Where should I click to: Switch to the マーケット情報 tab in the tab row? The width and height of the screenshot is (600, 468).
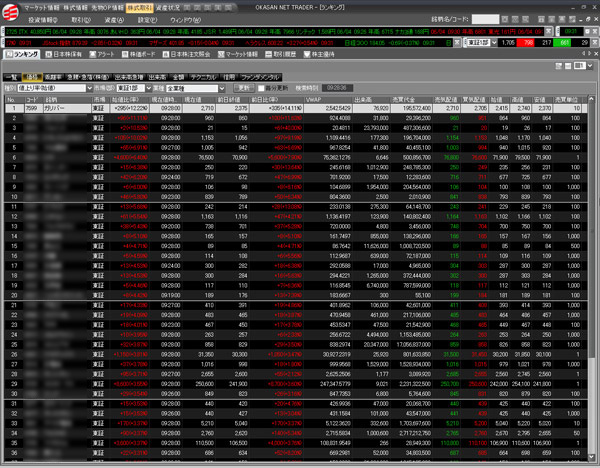click(238, 54)
